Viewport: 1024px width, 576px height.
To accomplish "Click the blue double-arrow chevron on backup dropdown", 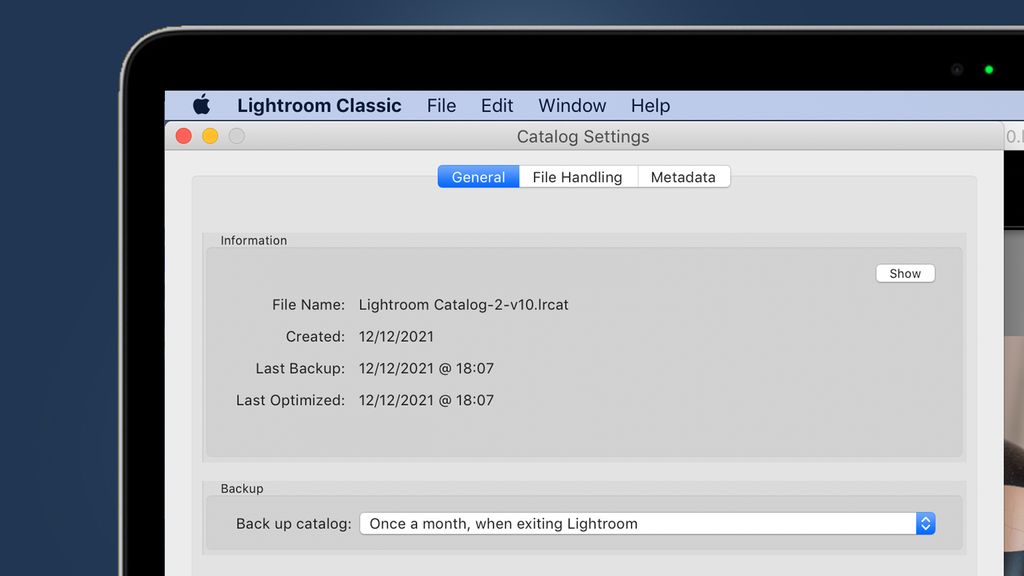I will 925,523.
